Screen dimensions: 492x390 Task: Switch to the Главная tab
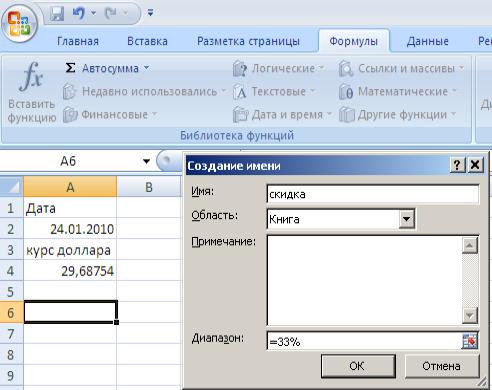(78, 41)
